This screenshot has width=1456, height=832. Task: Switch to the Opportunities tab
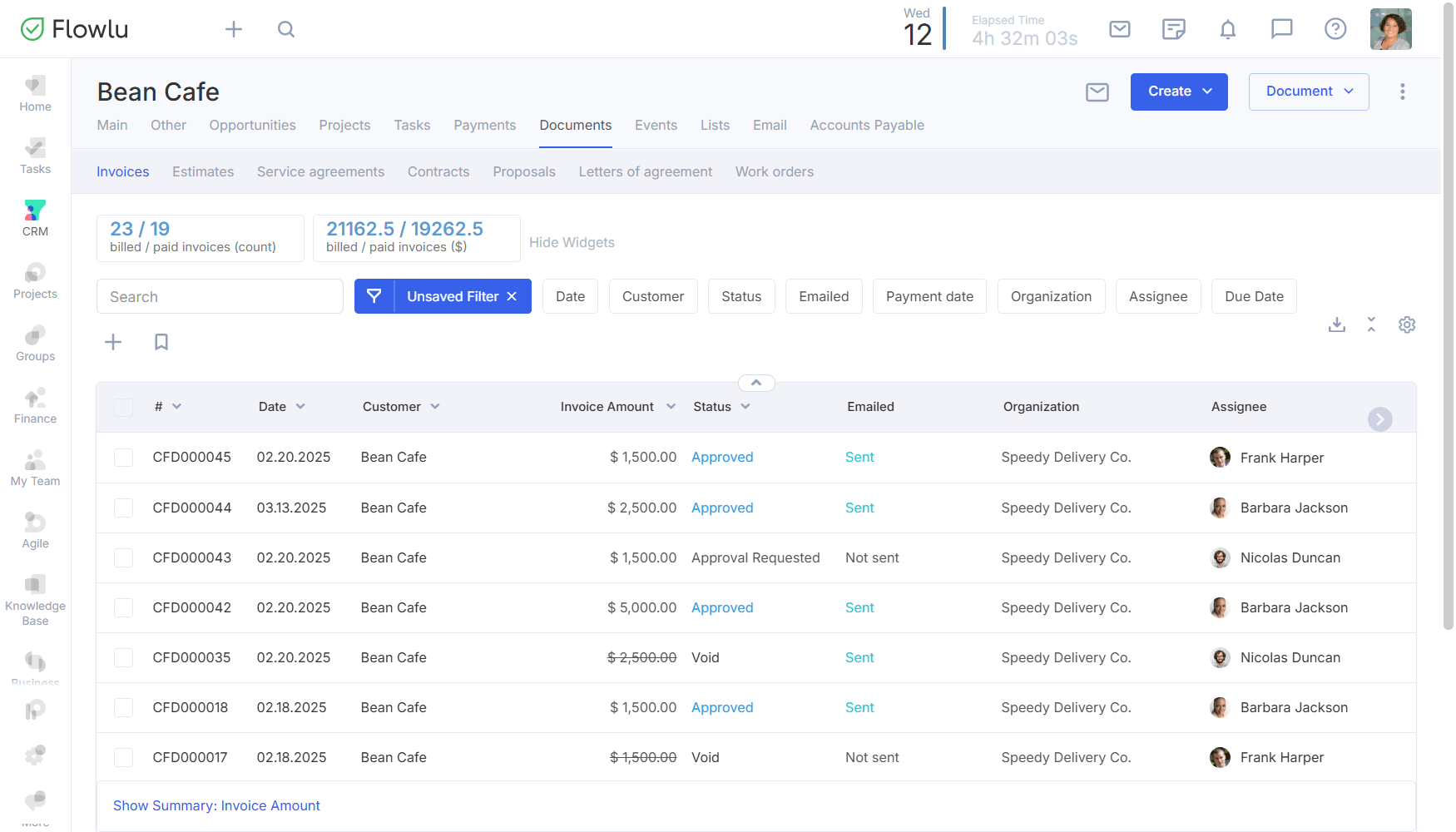(252, 125)
